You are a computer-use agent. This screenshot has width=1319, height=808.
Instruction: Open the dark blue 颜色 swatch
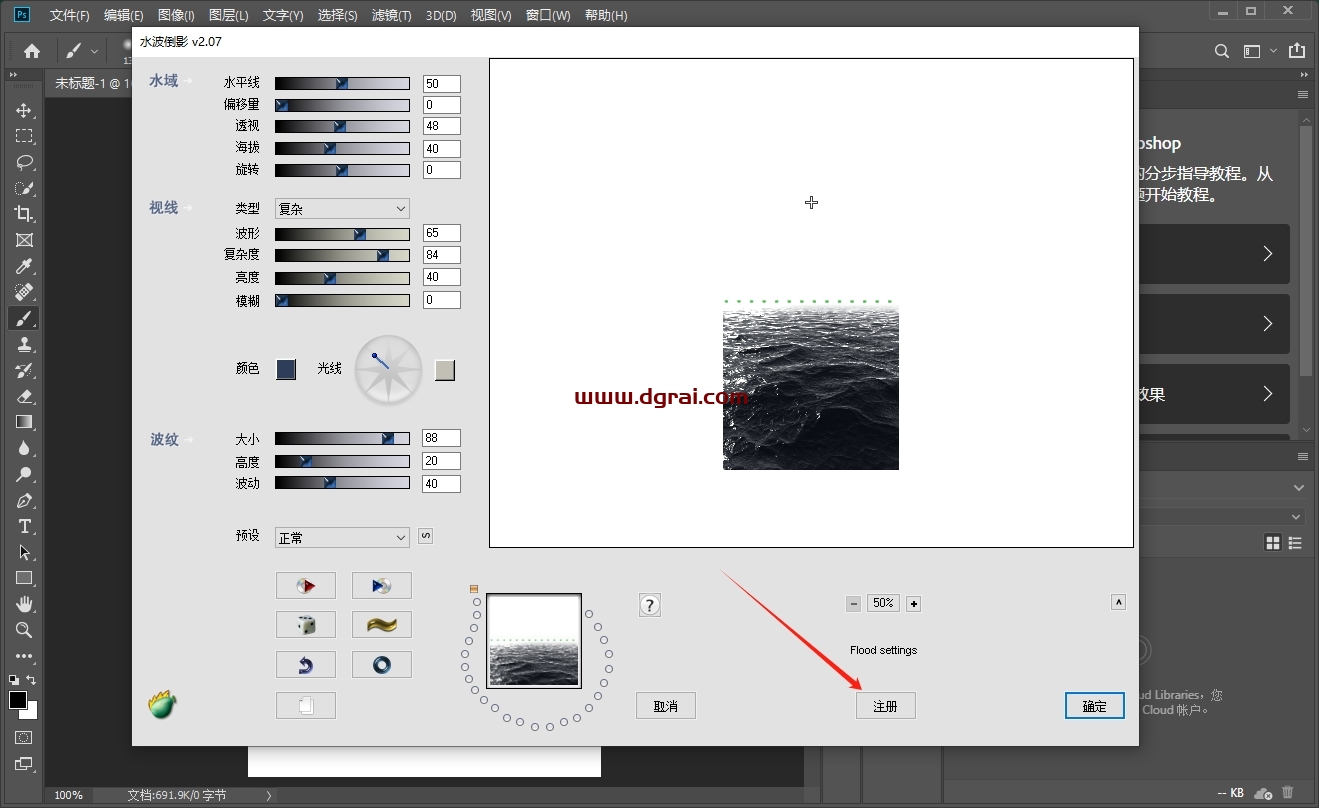pos(286,369)
